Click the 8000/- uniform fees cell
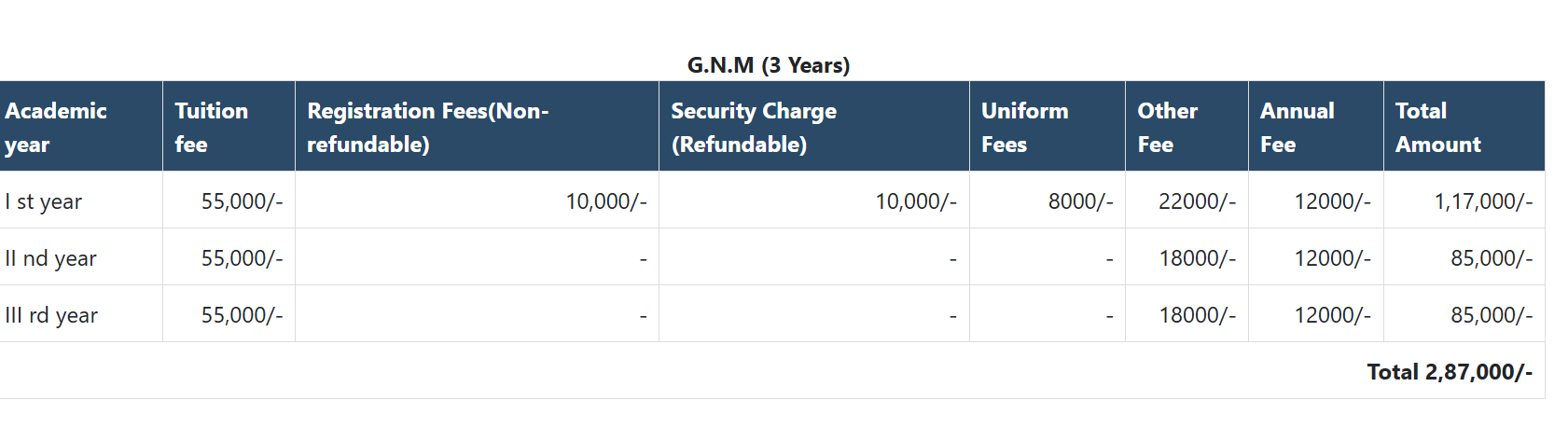The height and width of the screenshot is (428, 1568). [1080, 201]
